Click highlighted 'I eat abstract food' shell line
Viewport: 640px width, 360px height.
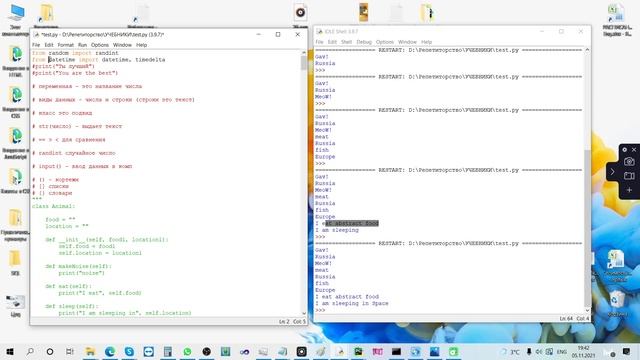[x=347, y=223]
